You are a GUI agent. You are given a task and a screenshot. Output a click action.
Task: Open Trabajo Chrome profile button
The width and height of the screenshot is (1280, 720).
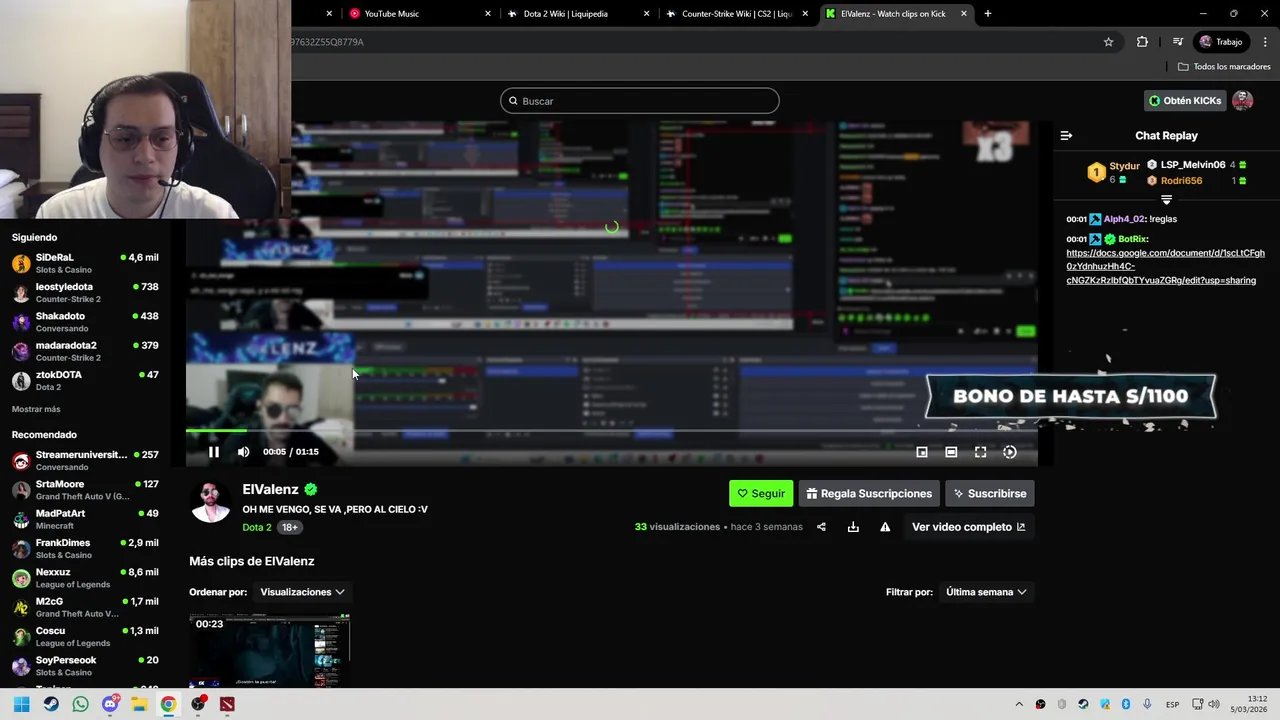(1221, 42)
